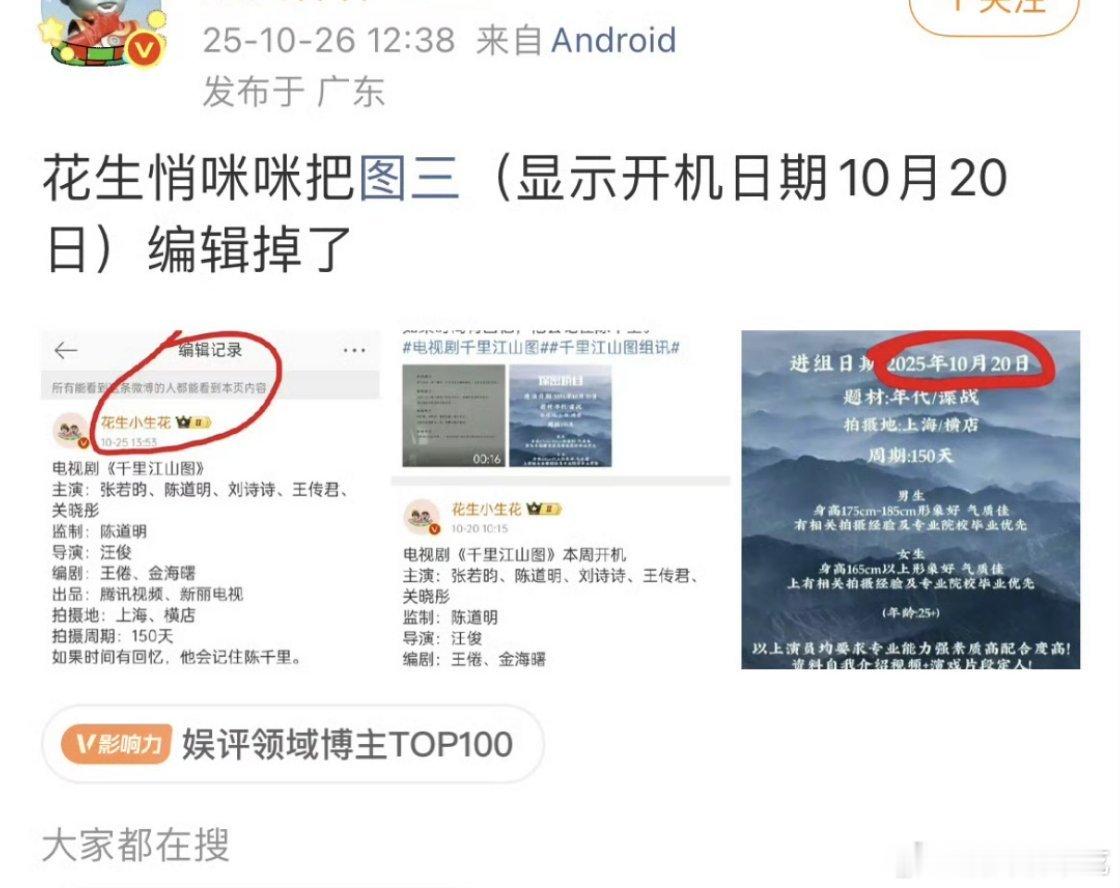Tap the 大家都在搜 section heading

[136, 845]
